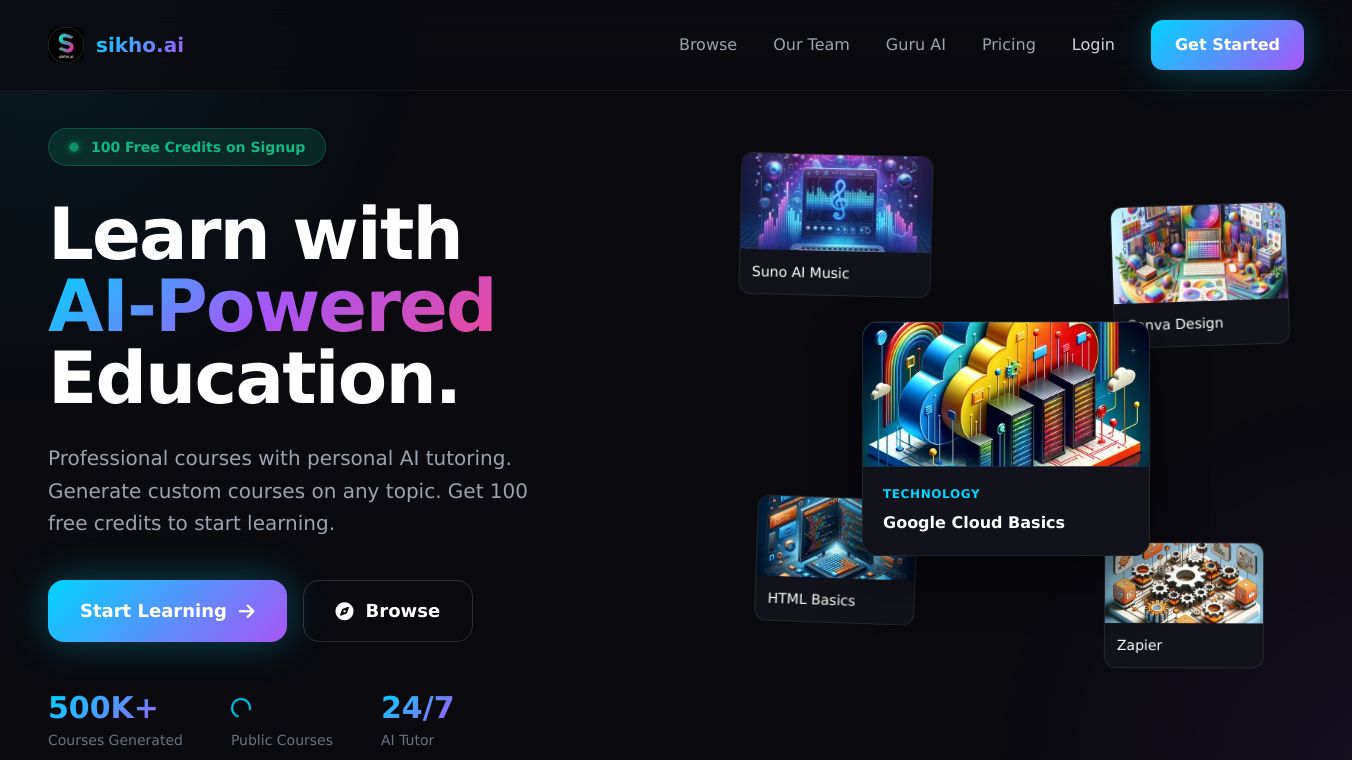
Task: Open the Suno AI Music course card
Action: coord(835,225)
